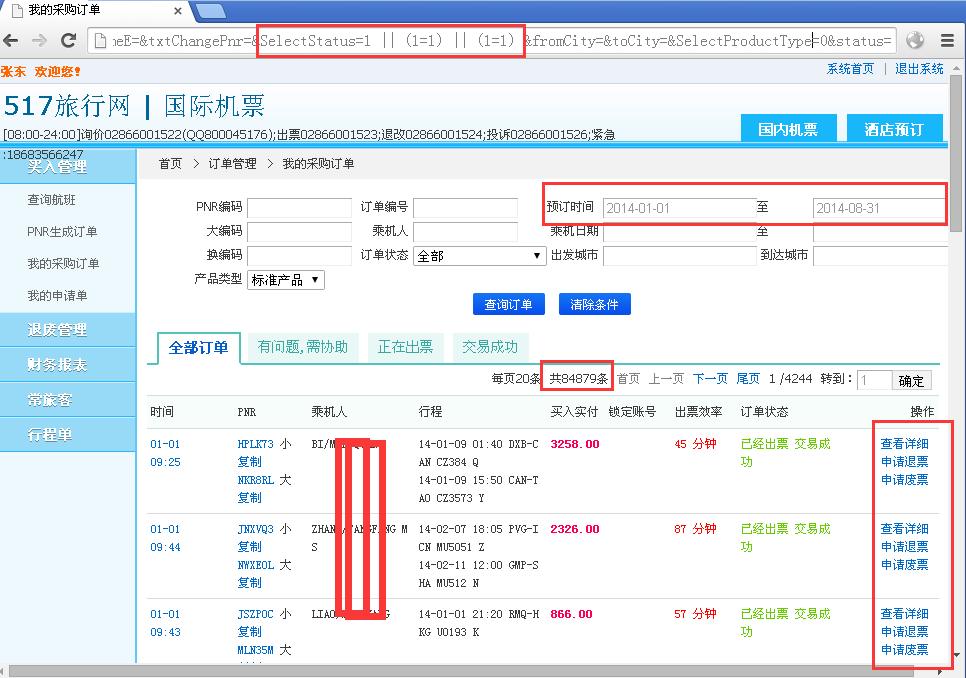Image resolution: width=966 pixels, height=678 pixels.
Task: Click 复制 under HPLK73
Action: [250, 462]
